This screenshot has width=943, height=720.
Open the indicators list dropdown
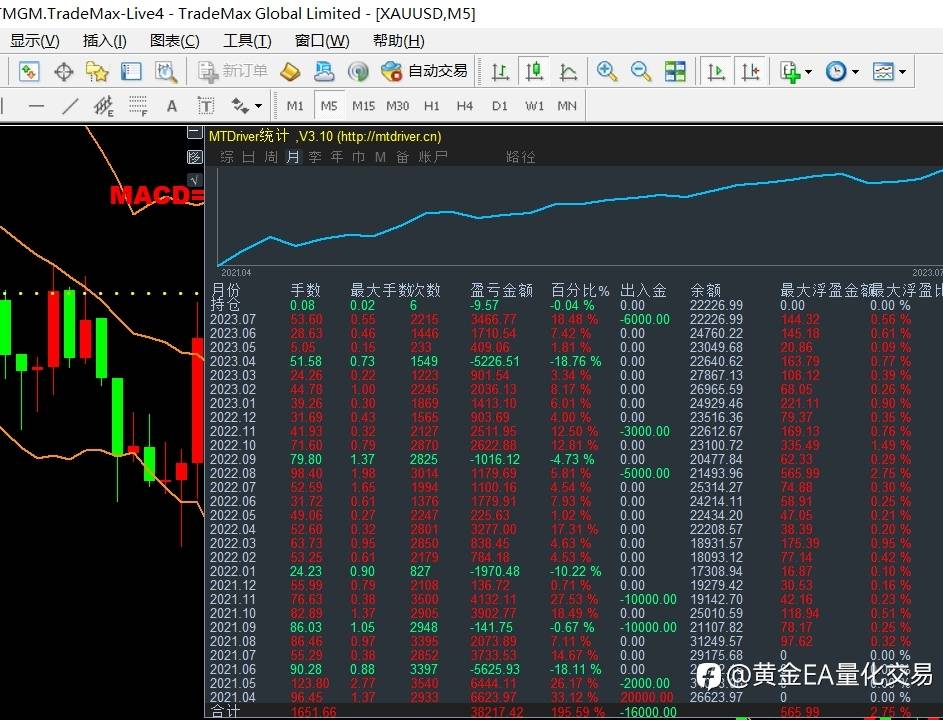pos(795,72)
